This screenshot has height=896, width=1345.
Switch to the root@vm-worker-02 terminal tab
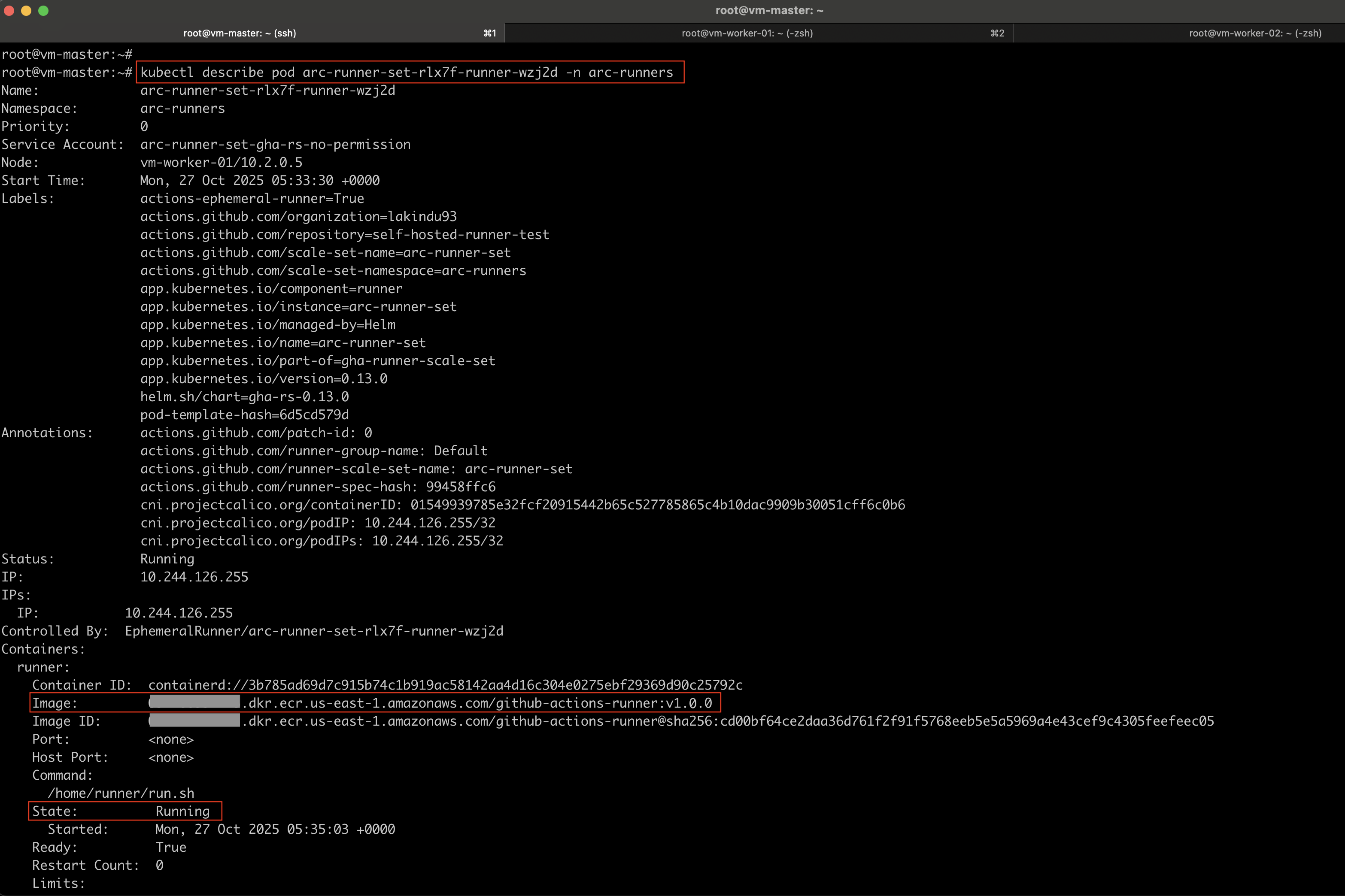click(x=1254, y=33)
